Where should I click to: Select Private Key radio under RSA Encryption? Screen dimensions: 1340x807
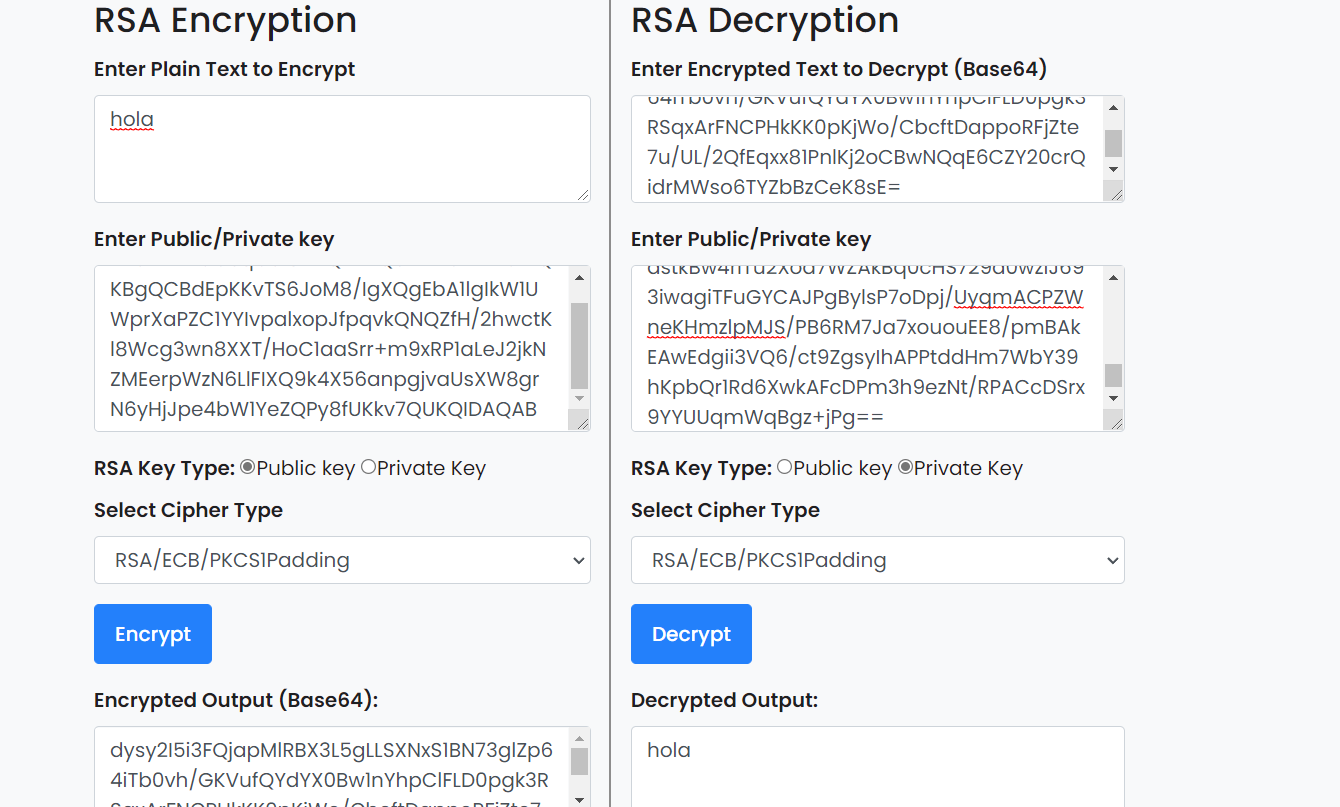pos(369,467)
